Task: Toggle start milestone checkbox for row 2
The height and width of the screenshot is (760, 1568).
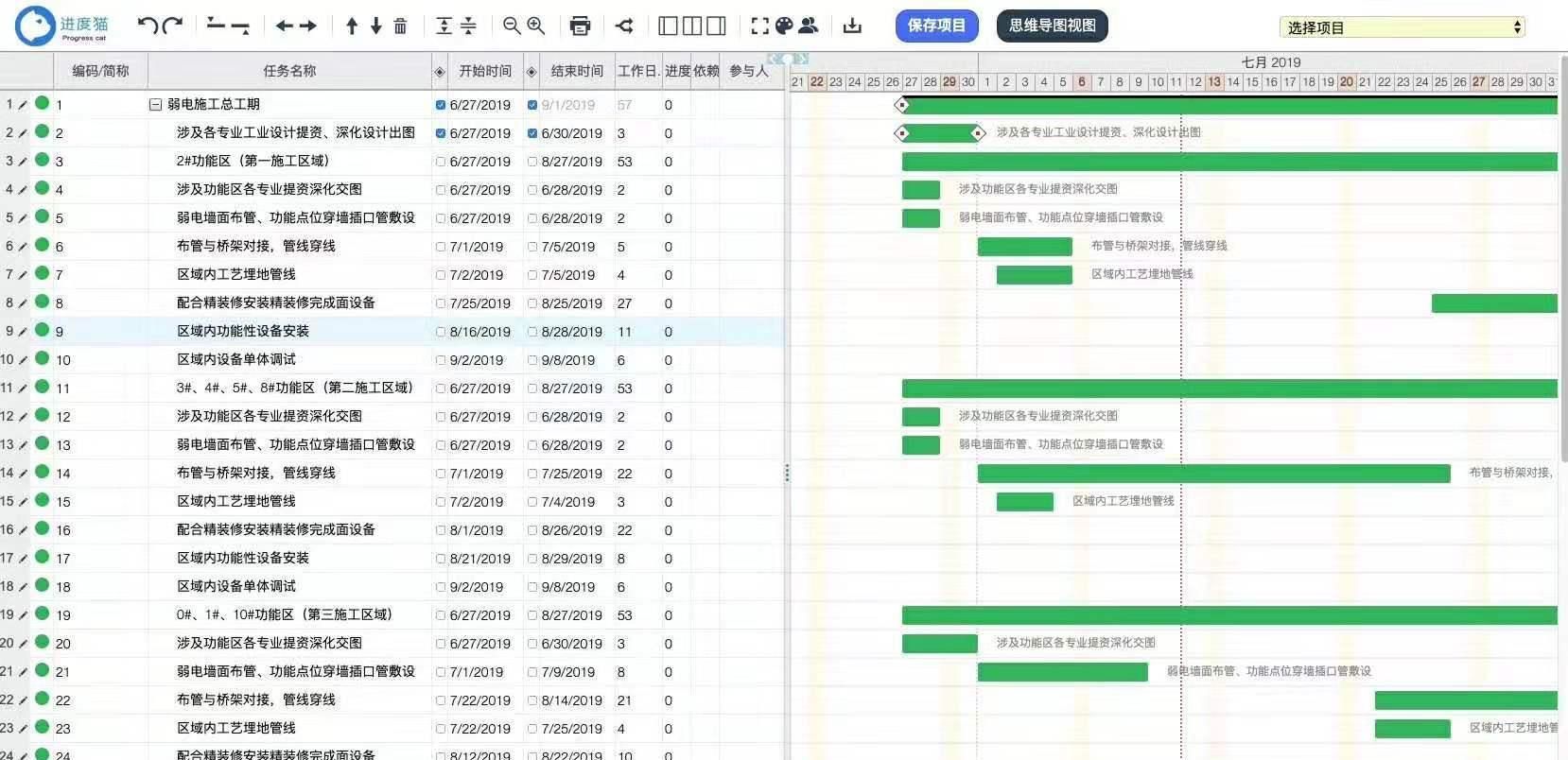Action: [x=441, y=133]
